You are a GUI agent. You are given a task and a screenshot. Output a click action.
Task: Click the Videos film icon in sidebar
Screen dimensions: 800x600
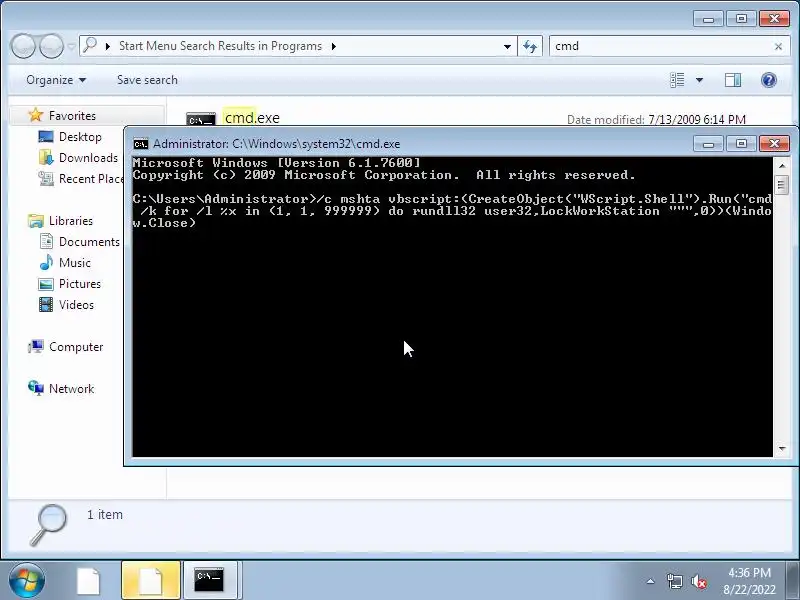point(46,305)
